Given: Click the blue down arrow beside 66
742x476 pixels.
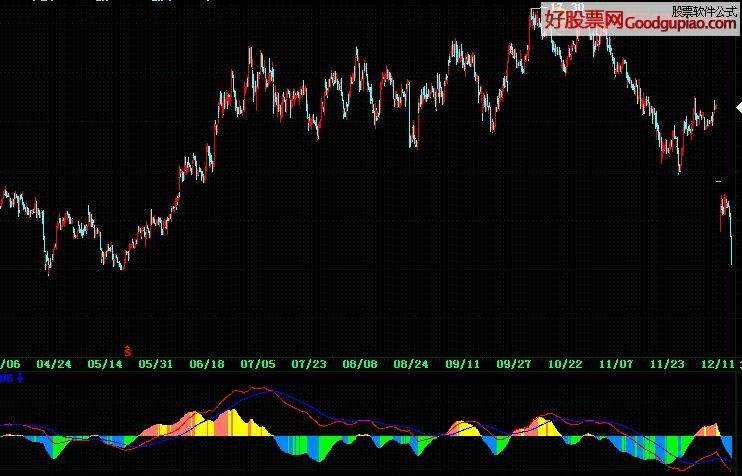Looking at the screenshot, I should [x=20, y=378].
